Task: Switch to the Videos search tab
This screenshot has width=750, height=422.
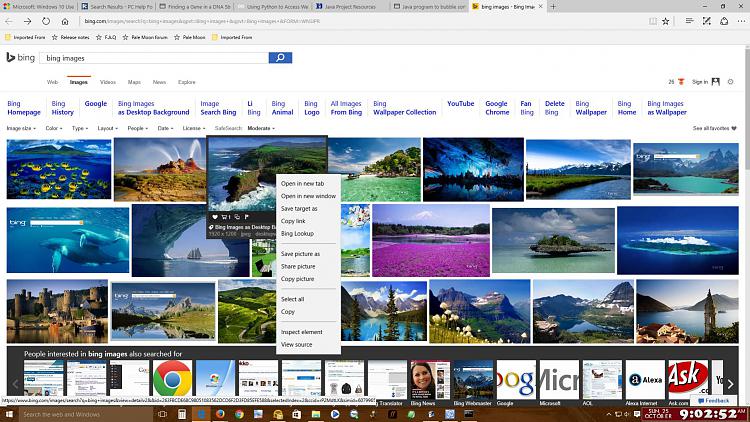Action: pos(108,82)
